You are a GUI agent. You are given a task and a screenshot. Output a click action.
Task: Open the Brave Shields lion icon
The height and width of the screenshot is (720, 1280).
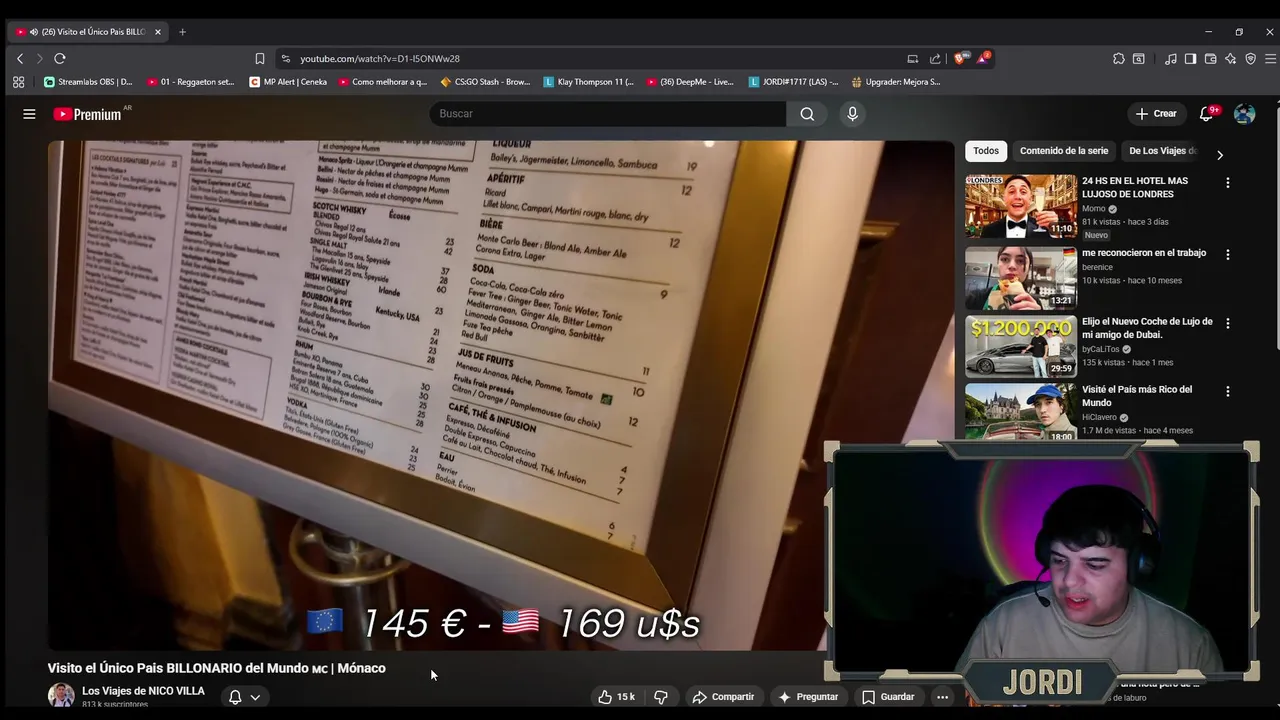pos(961,59)
